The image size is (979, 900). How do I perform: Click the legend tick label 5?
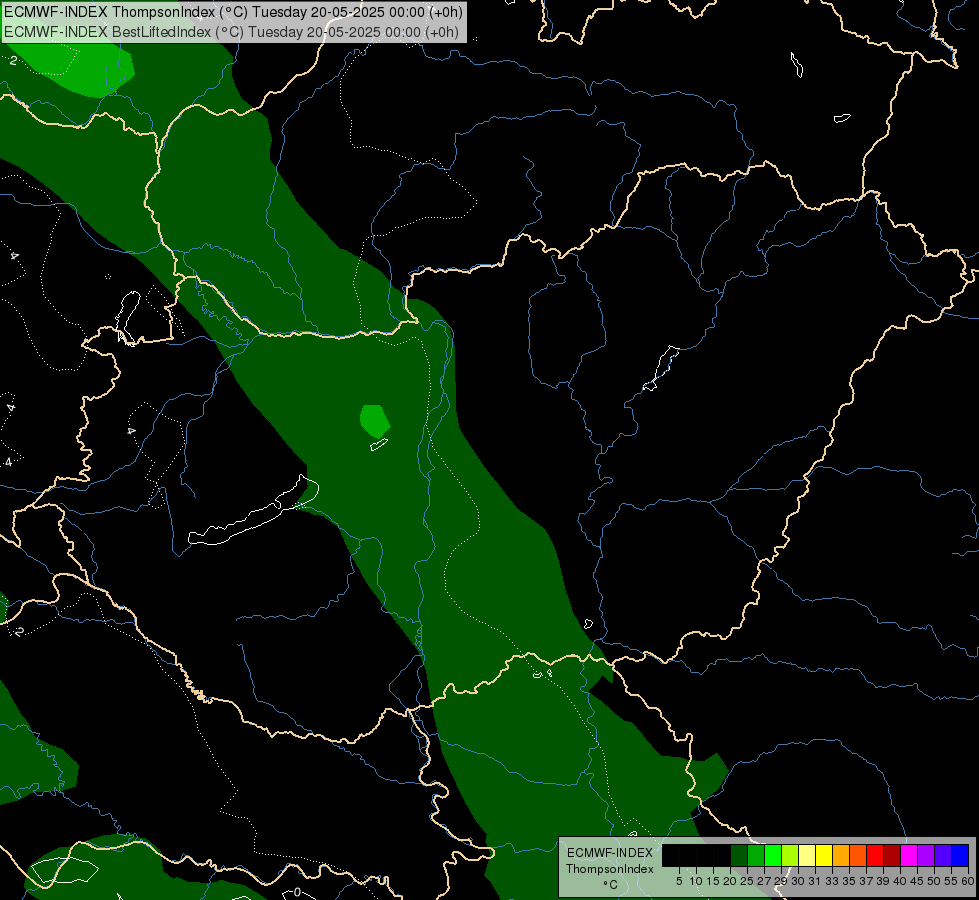click(679, 881)
